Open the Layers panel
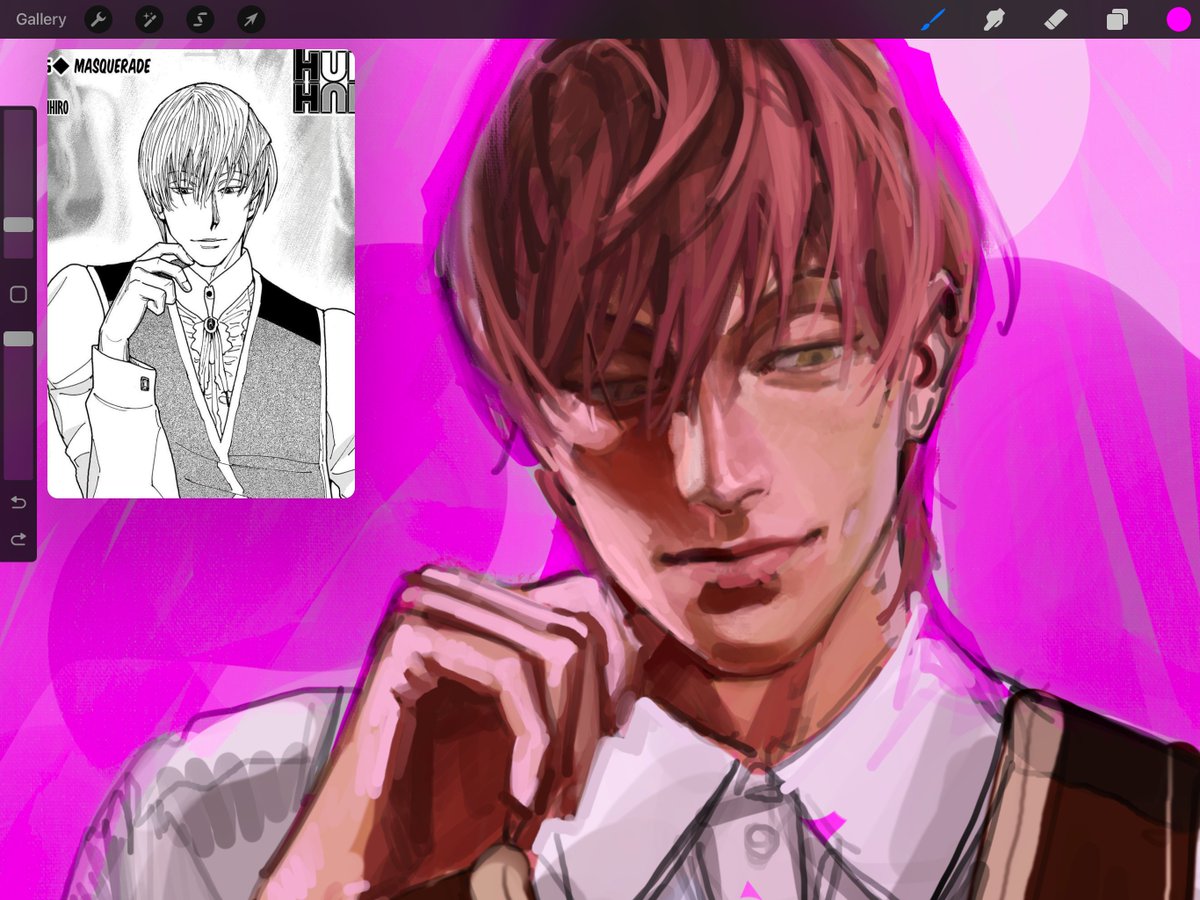1200x900 pixels. [1117, 19]
